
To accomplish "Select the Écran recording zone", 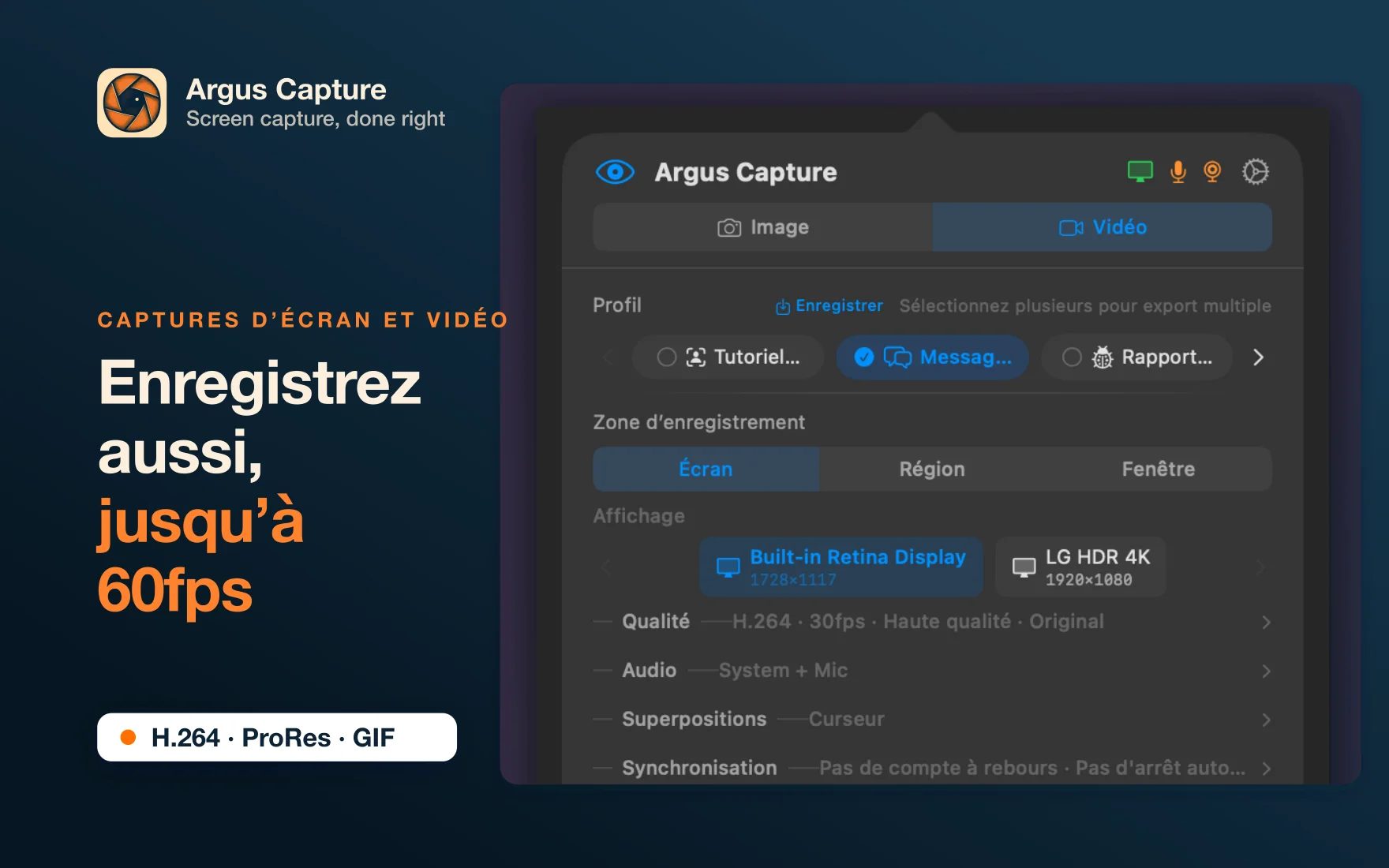I will point(706,469).
